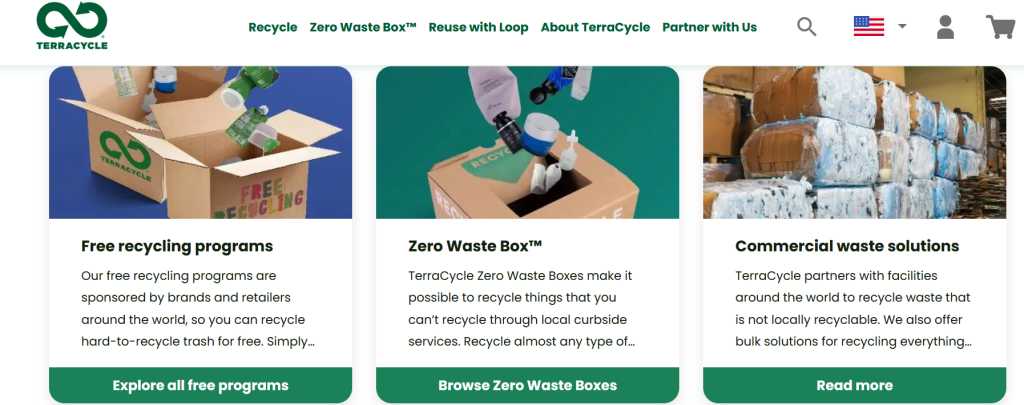The width and height of the screenshot is (1024, 405).
Task: Expand the country selector dropdown arrow
Action: pyautogui.click(x=902, y=26)
